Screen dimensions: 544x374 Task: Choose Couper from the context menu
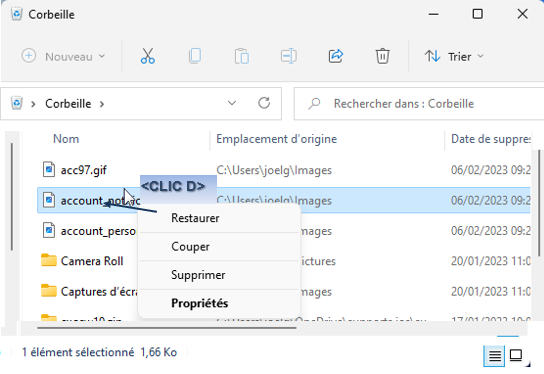[219, 246]
